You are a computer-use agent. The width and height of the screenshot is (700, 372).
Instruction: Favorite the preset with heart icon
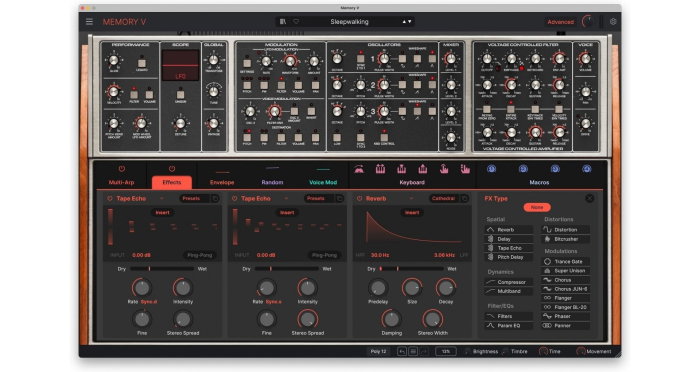(296, 21)
